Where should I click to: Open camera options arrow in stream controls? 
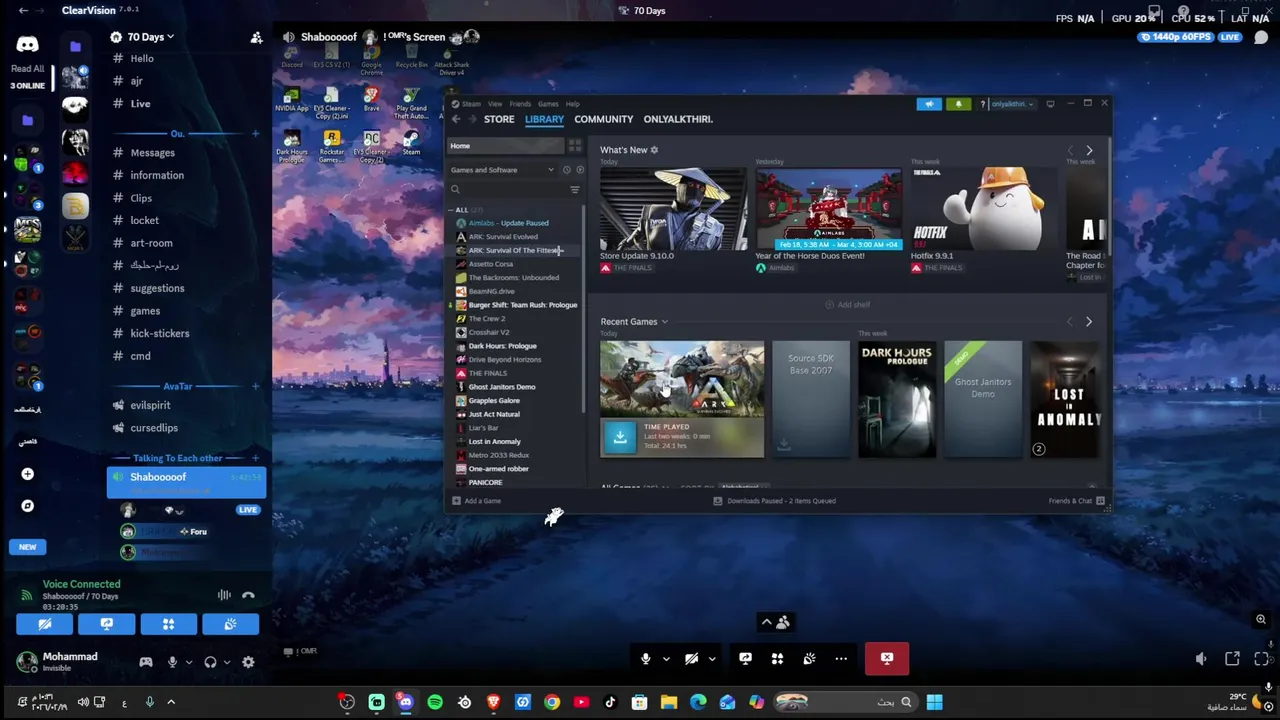coord(711,659)
